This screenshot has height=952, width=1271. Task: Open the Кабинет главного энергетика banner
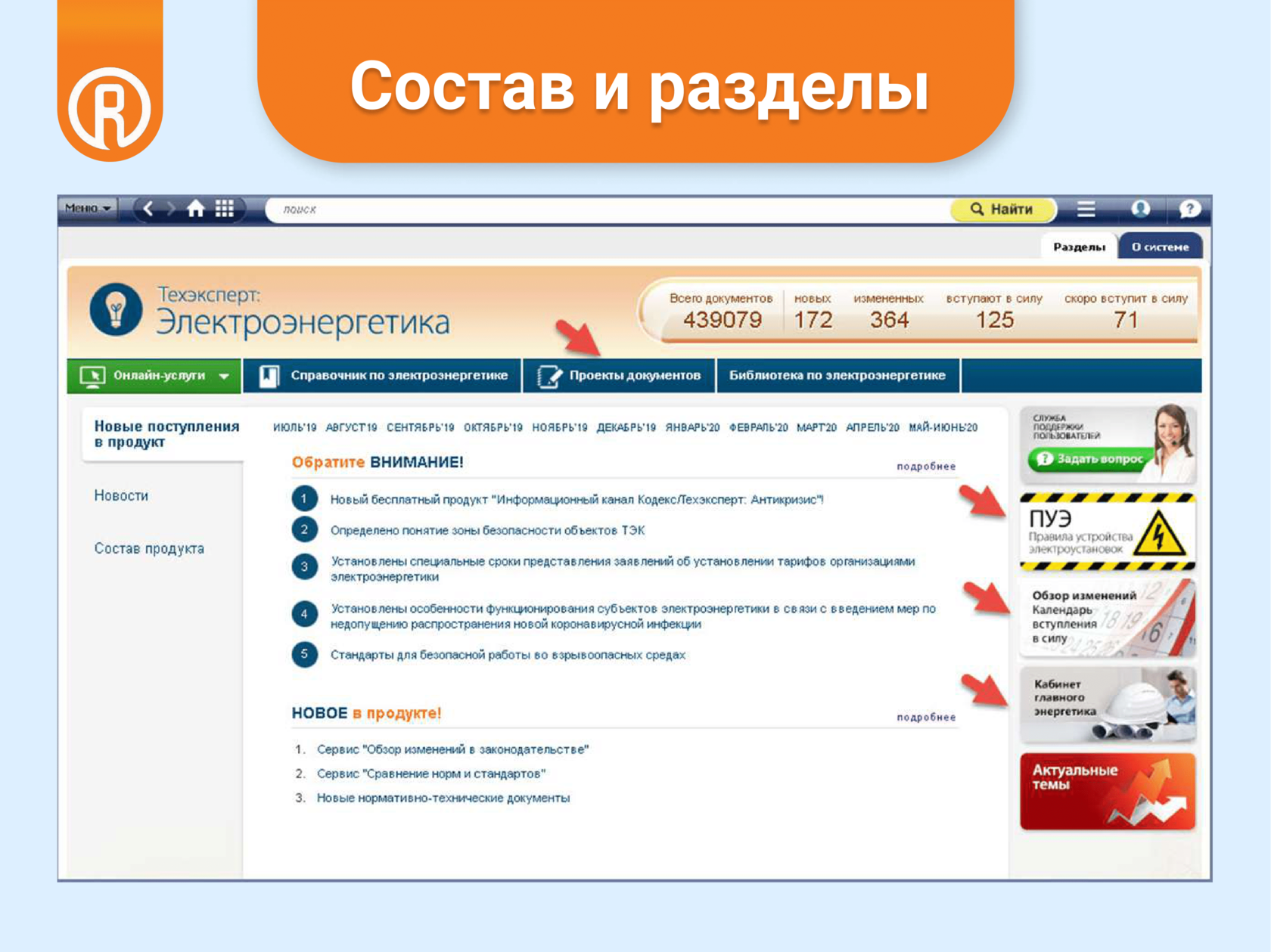click(x=1108, y=704)
